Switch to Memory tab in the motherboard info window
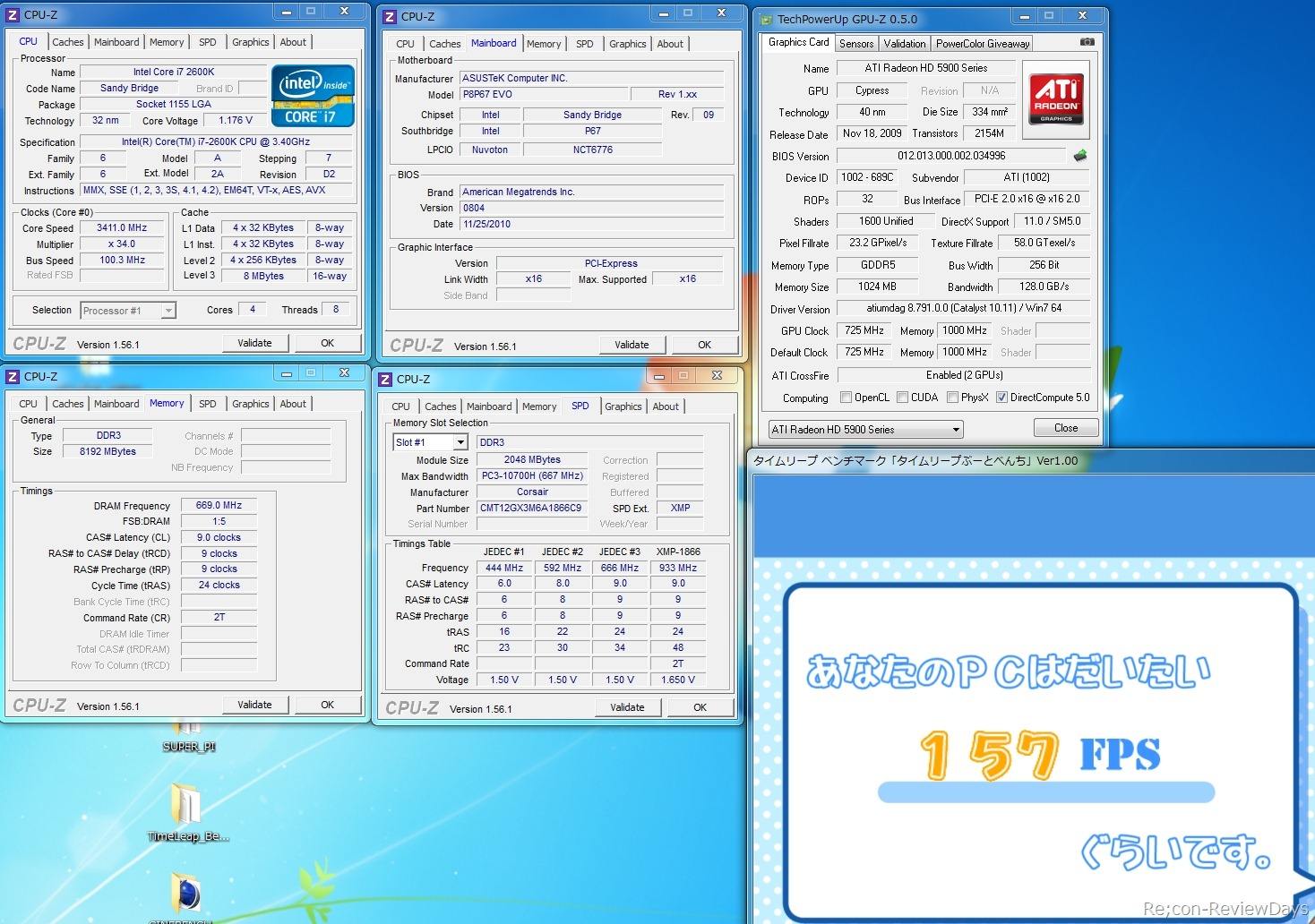Viewport: 1315px width, 924px height. coord(544,44)
